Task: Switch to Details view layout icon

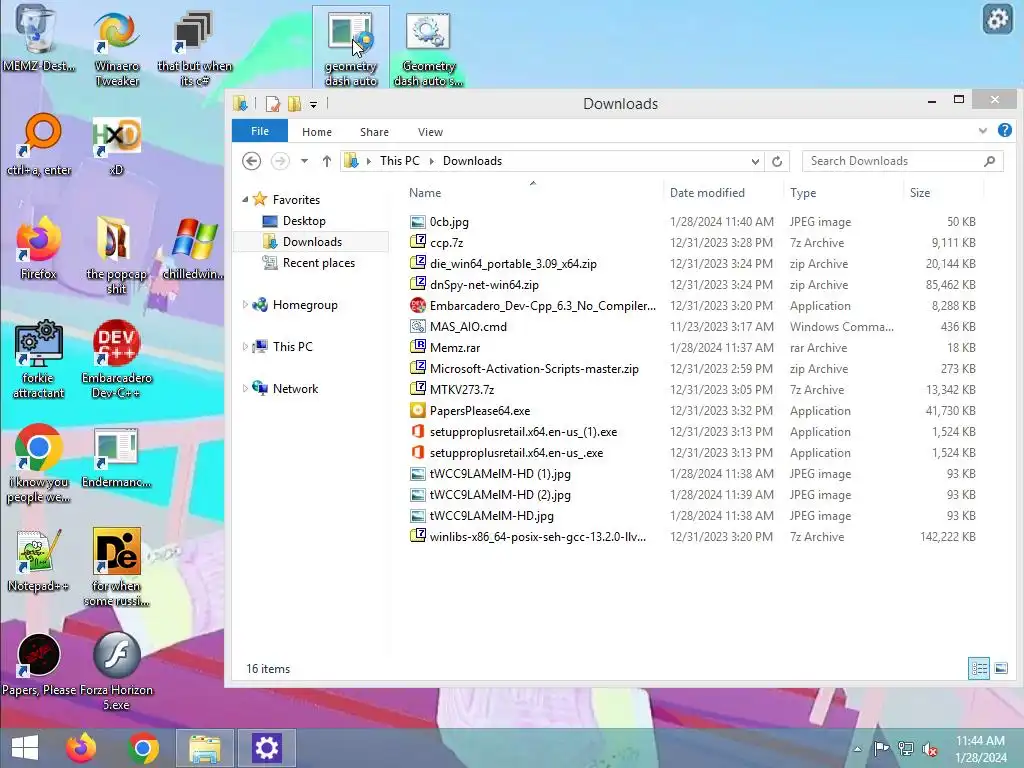Action: tap(978, 668)
